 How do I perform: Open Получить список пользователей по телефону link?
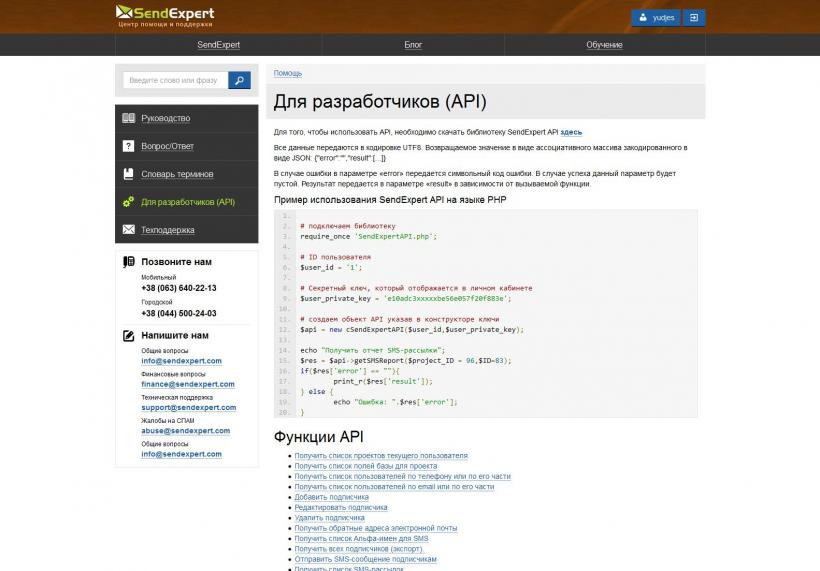click(x=403, y=476)
